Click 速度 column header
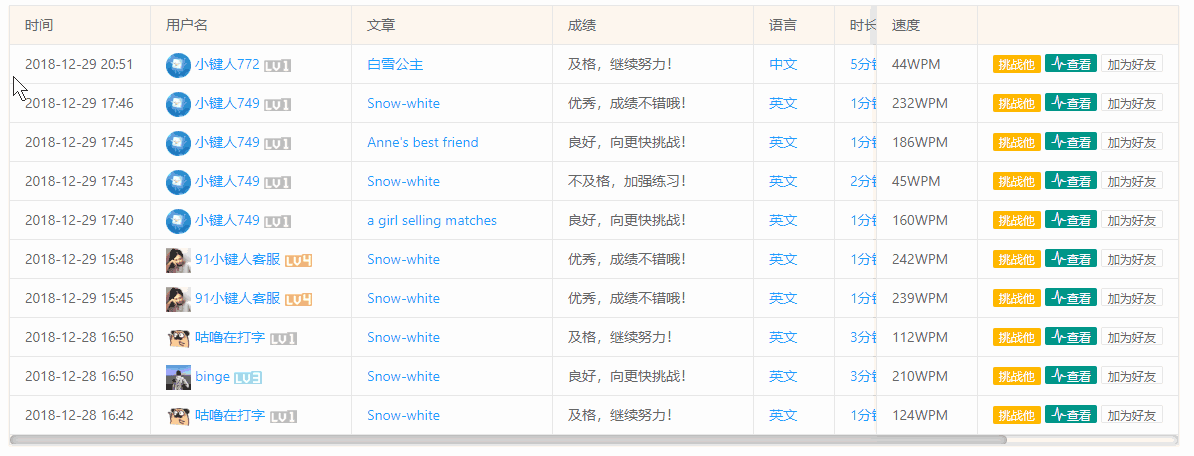The width and height of the screenshot is (1194, 456). tap(906, 25)
